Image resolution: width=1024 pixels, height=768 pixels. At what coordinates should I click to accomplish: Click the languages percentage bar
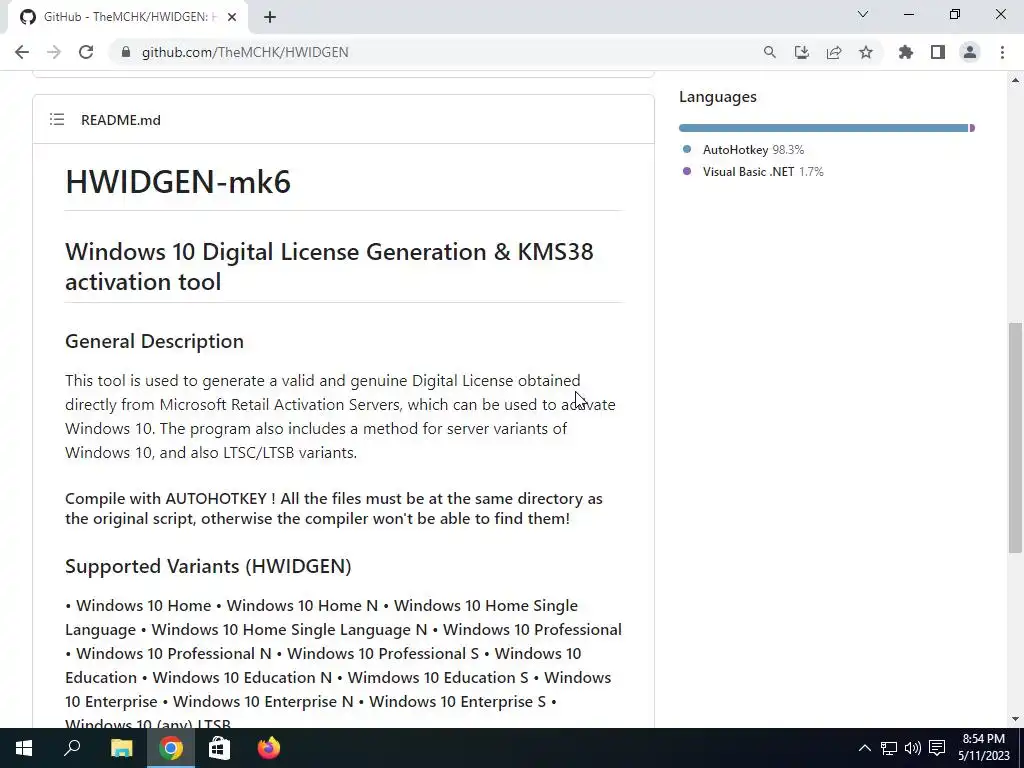click(x=827, y=128)
